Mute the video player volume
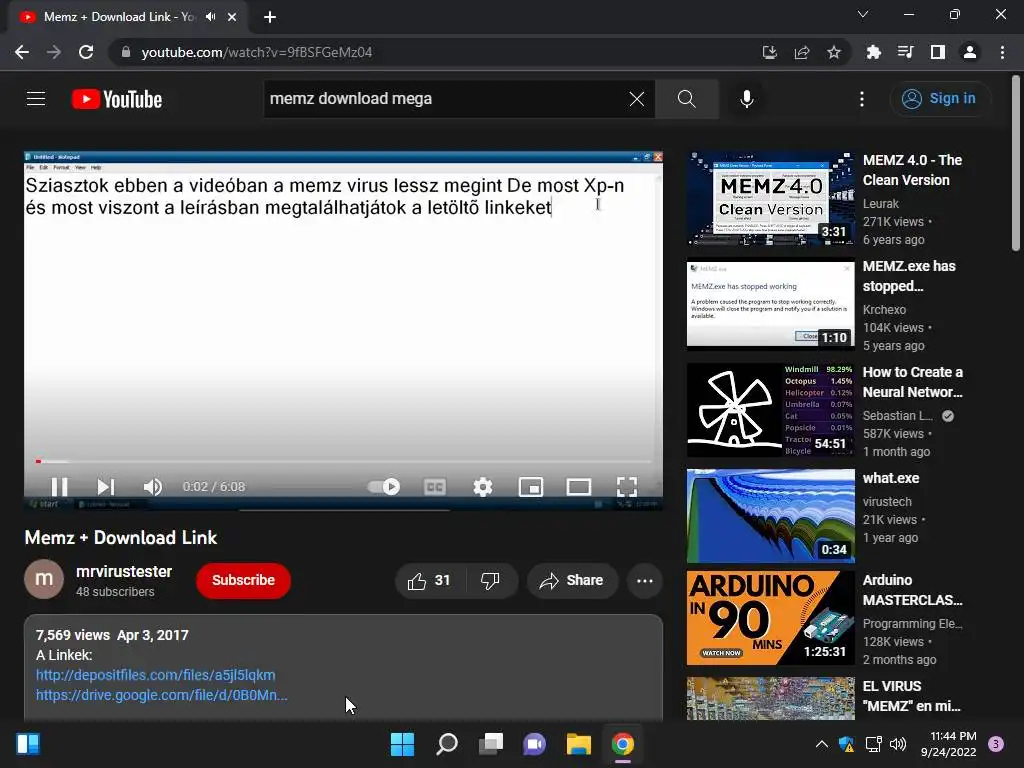This screenshot has width=1024, height=768. click(x=153, y=487)
